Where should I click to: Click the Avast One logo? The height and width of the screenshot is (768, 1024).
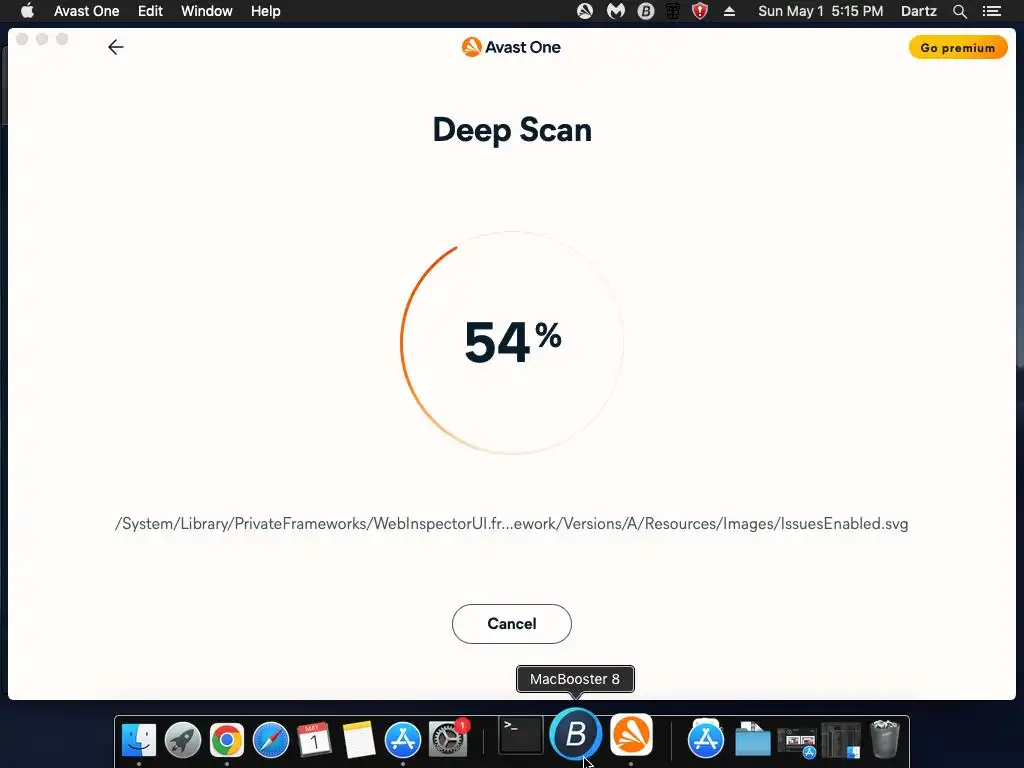pyautogui.click(x=511, y=47)
